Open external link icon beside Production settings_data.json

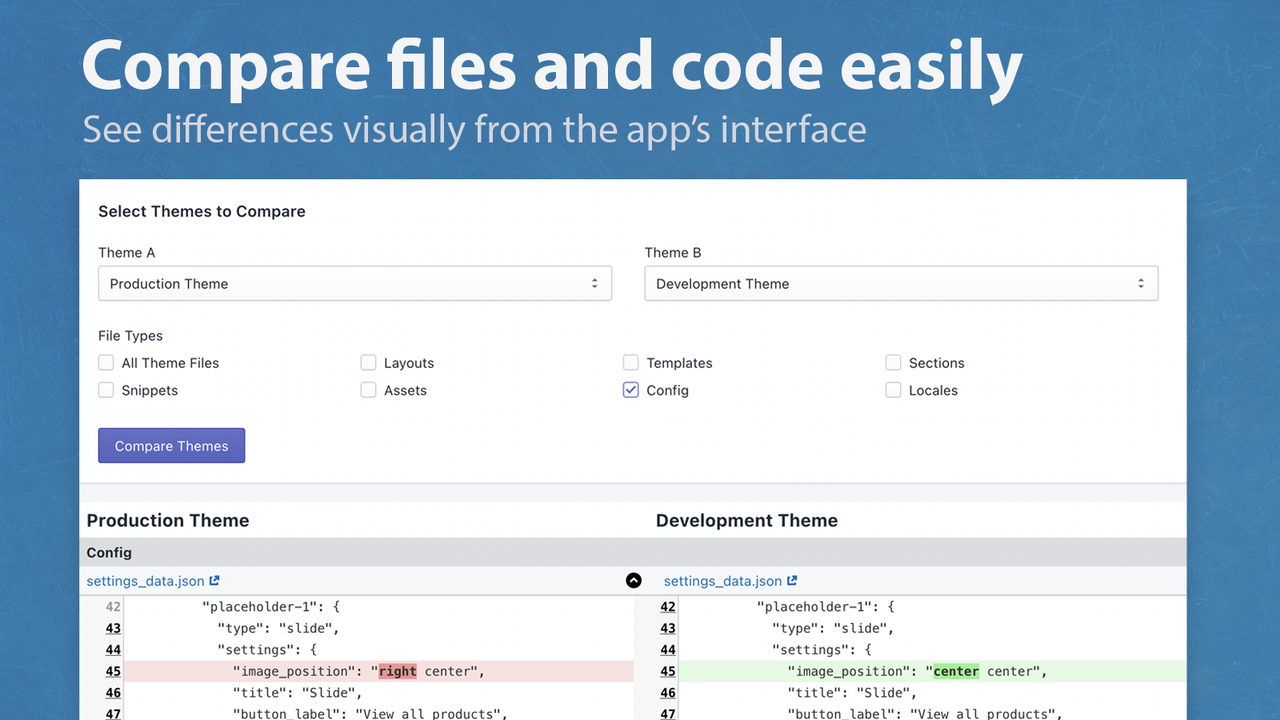(x=214, y=580)
